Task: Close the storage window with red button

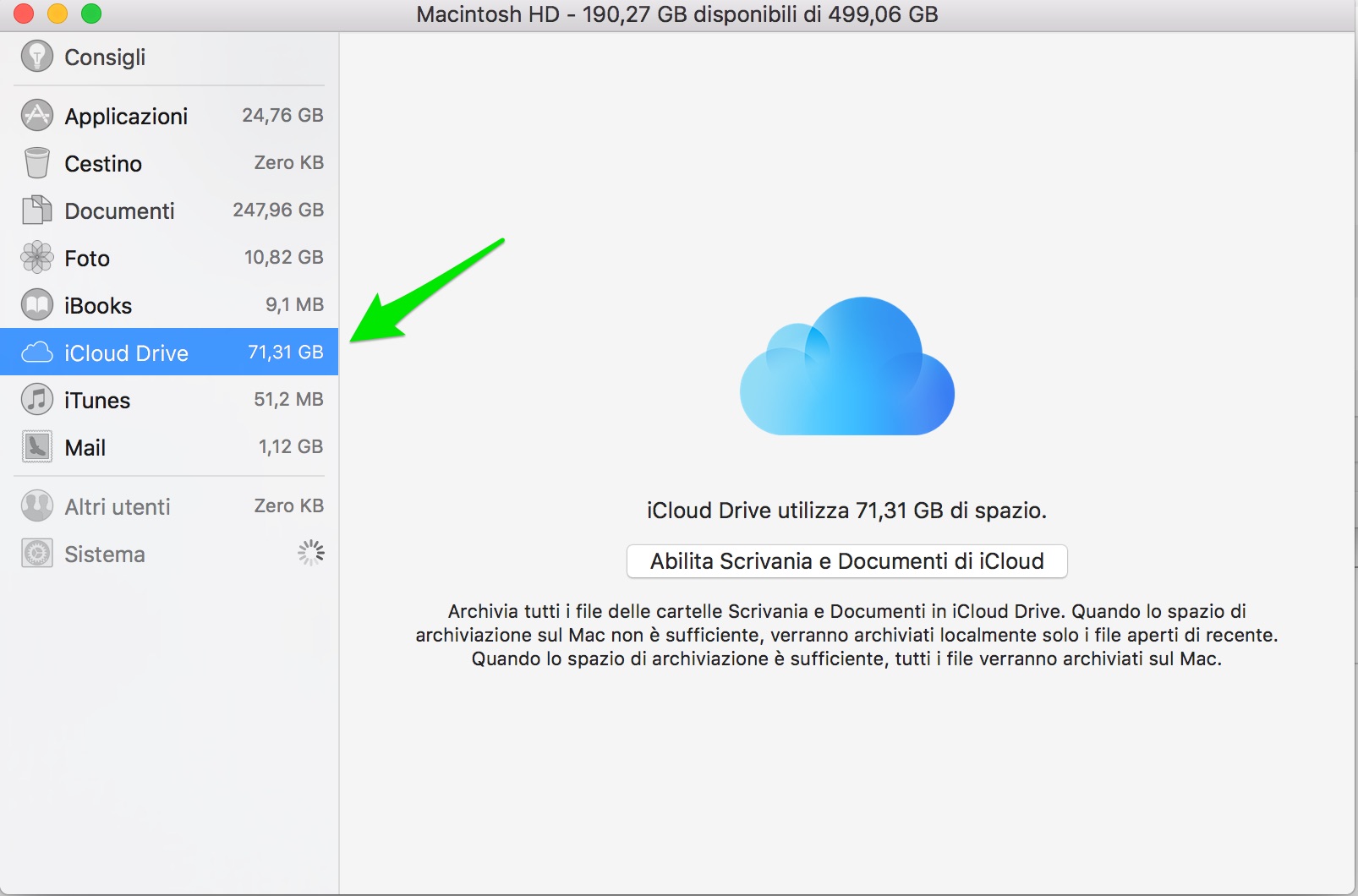Action: tap(24, 14)
